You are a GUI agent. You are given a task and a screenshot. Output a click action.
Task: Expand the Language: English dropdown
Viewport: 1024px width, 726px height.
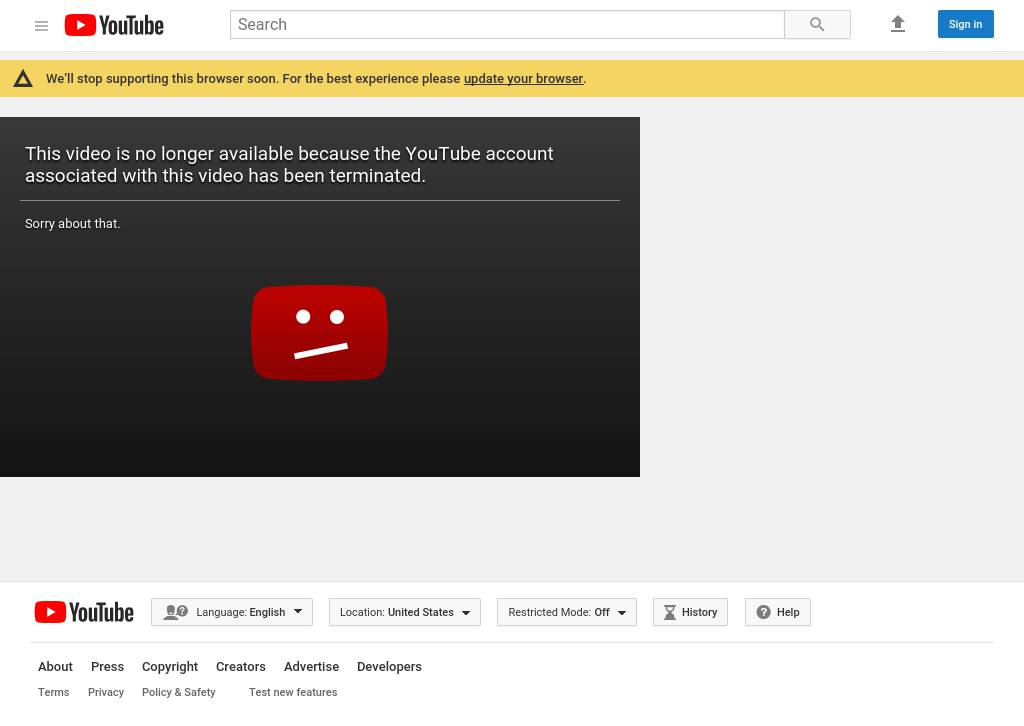click(x=232, y=612)
